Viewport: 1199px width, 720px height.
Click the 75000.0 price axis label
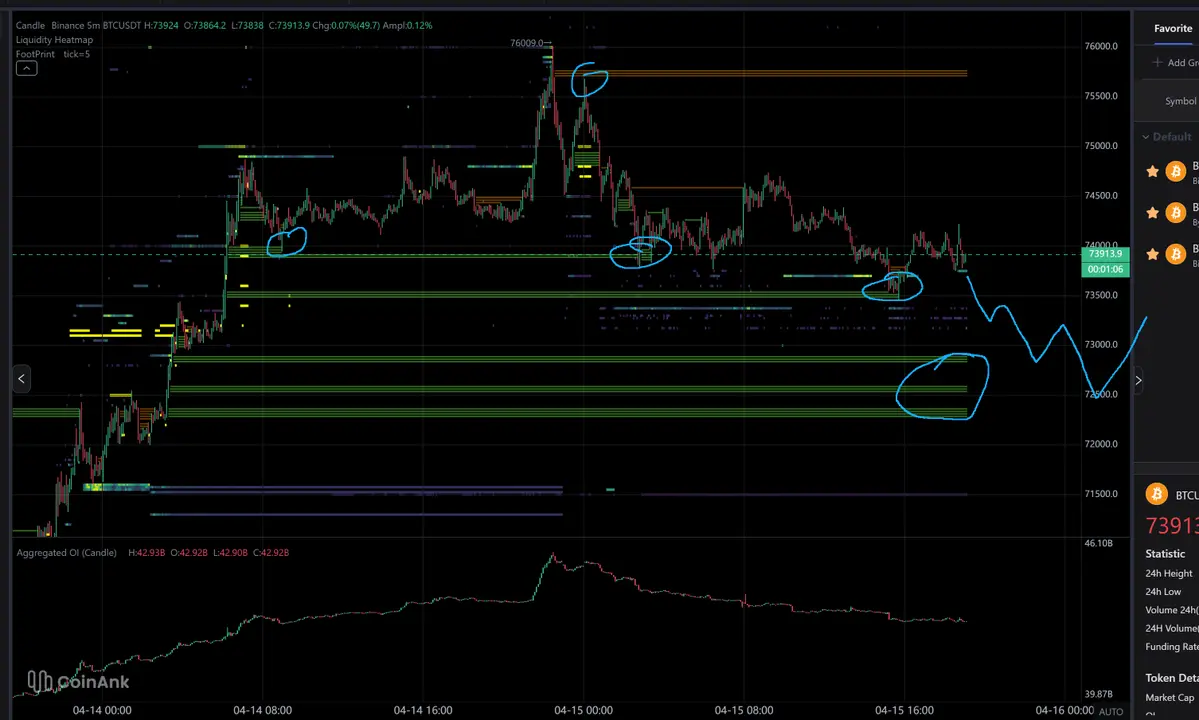tap(1100, 145)
